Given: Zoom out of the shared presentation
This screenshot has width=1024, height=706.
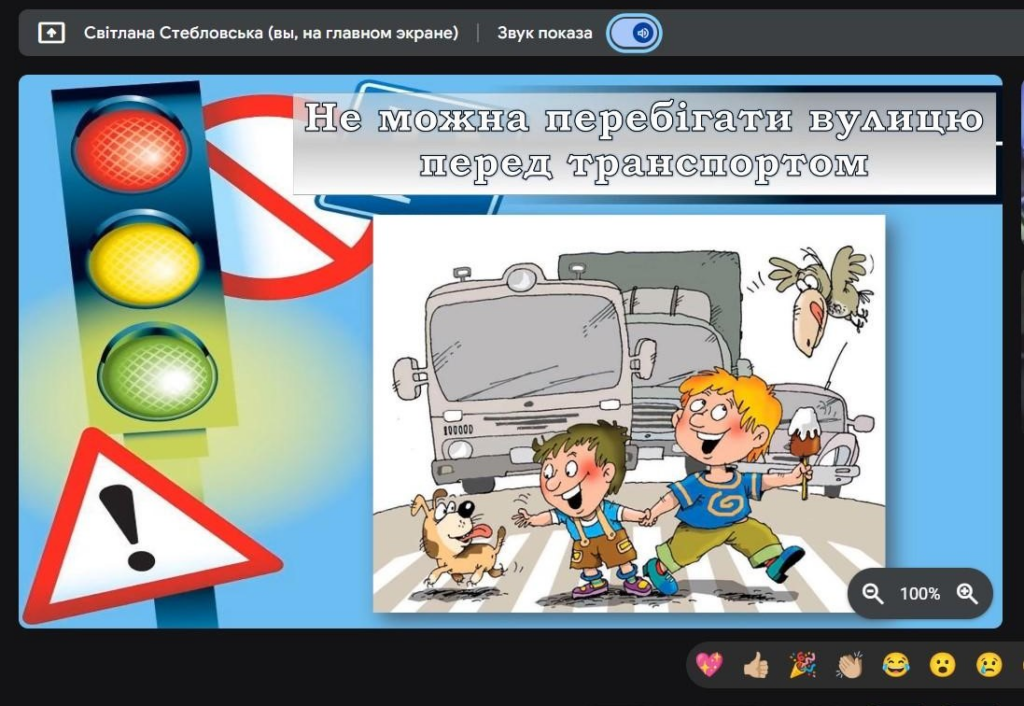Looking at the screenshot, I should pos(872,594).
